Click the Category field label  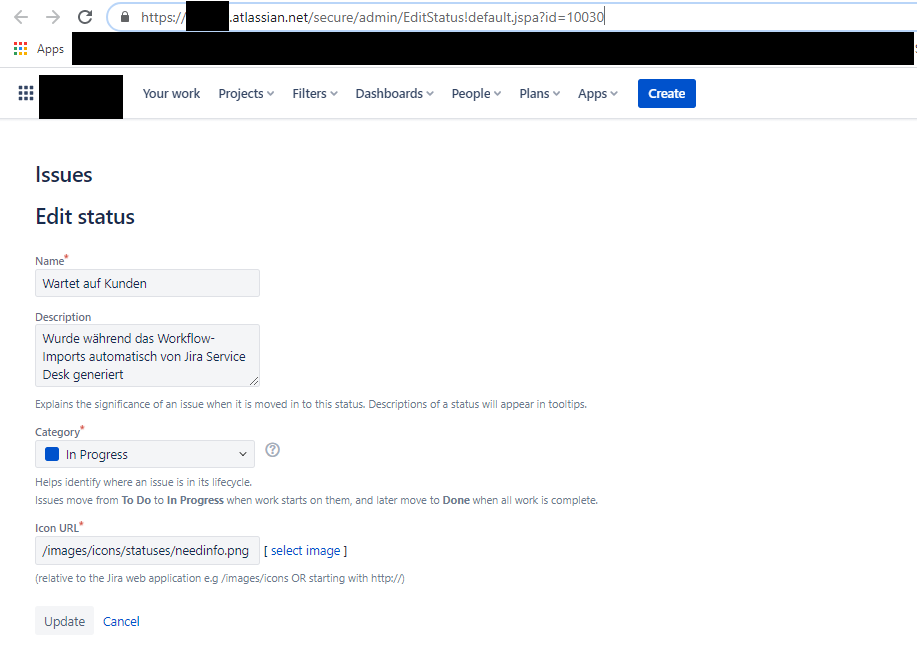coord(57,432)
